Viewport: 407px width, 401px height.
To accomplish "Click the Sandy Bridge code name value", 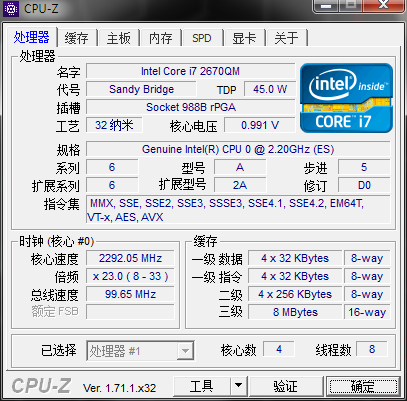I will pos(141,89).
